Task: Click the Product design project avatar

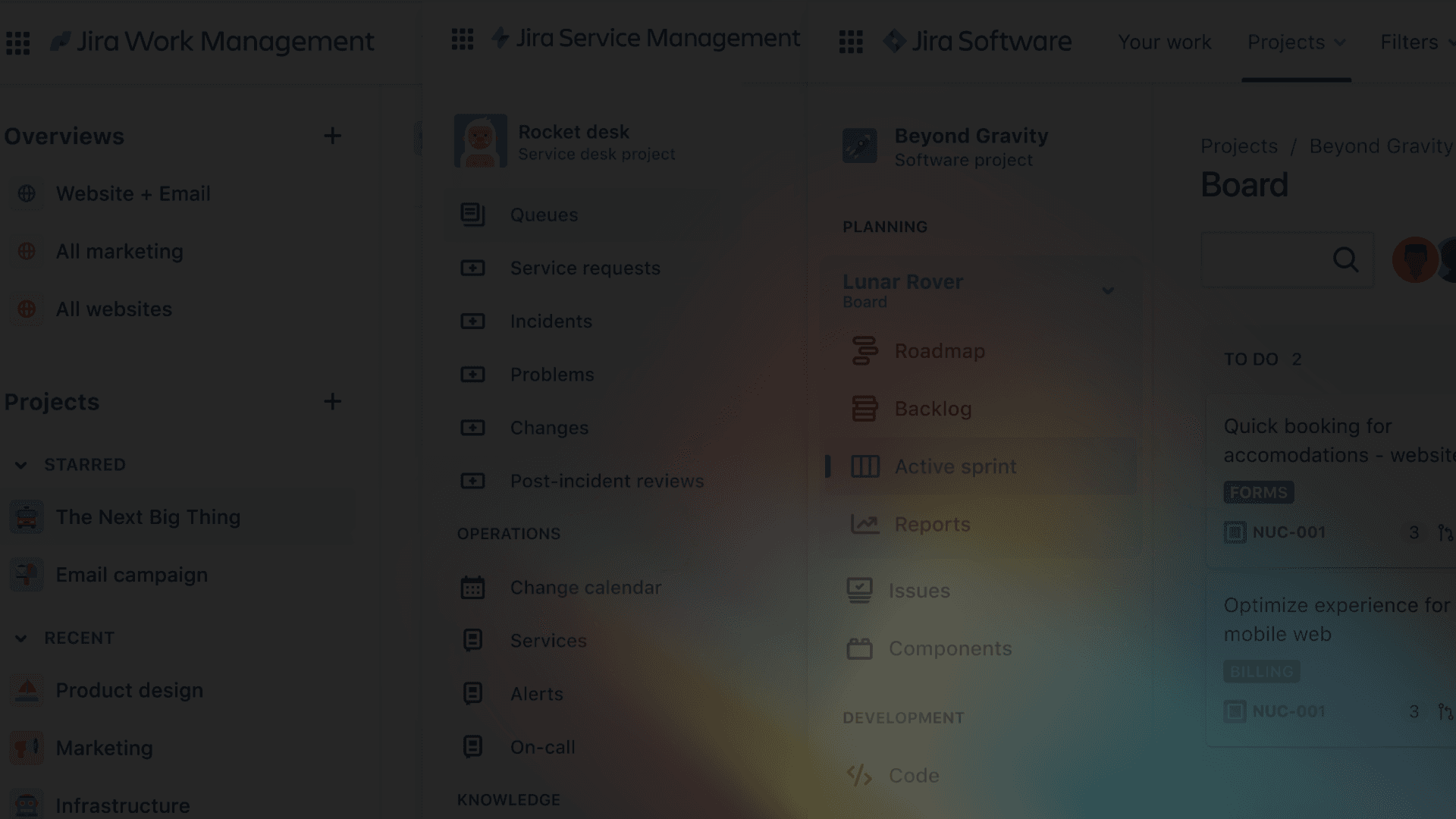Action: click(27, 690)
